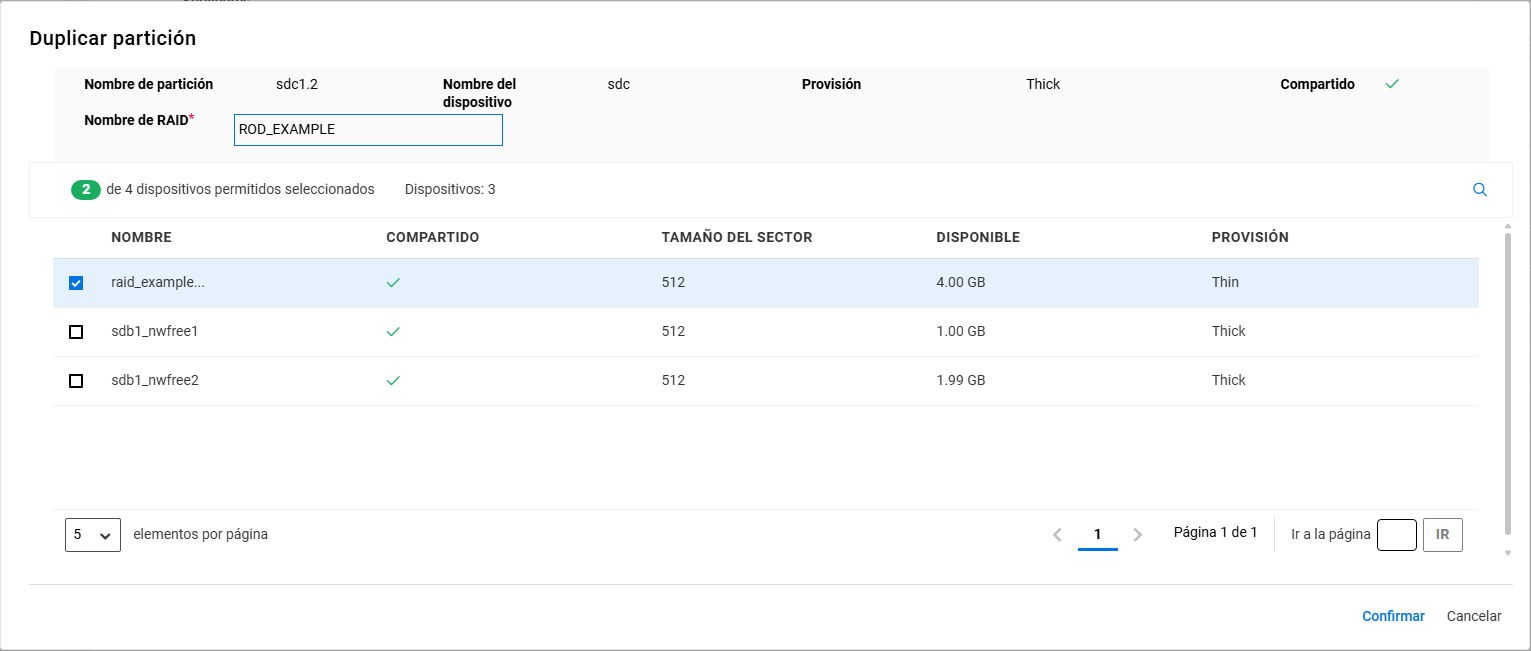Sort by the DISPONIBLE column header
The width and height of the screenshot is (1531, 651).
(x=977, y=238)
